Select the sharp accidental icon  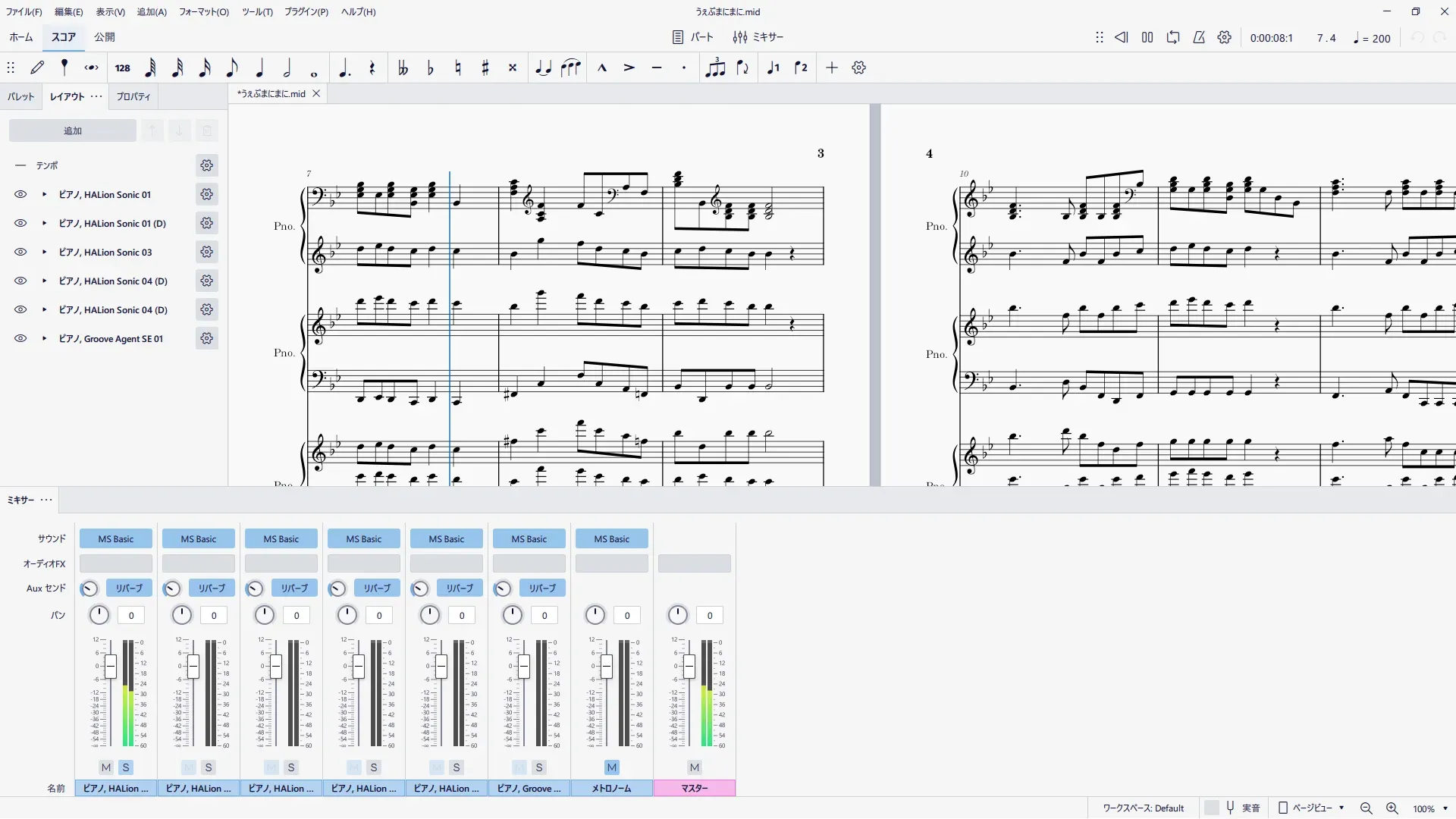(485, 67)
